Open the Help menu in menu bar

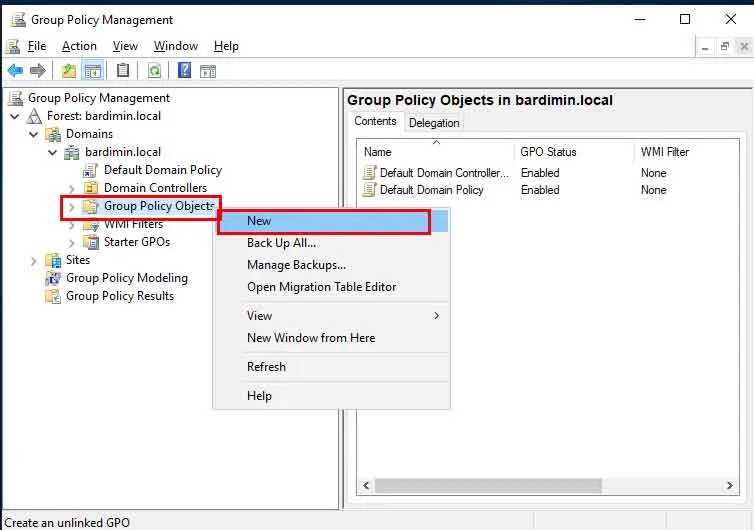coord(226,46)
